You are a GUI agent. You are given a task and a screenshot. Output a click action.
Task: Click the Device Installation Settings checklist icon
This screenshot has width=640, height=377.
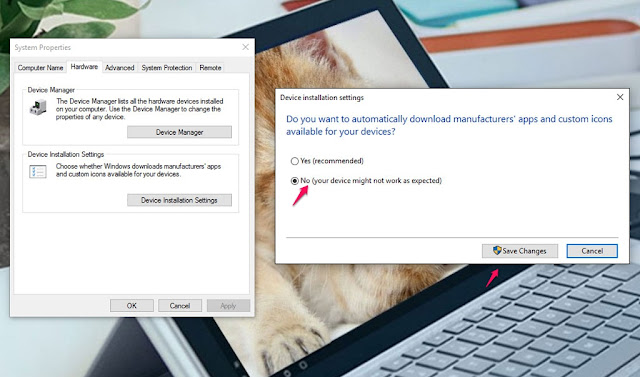pyautogui.click(x=38, y=172)
